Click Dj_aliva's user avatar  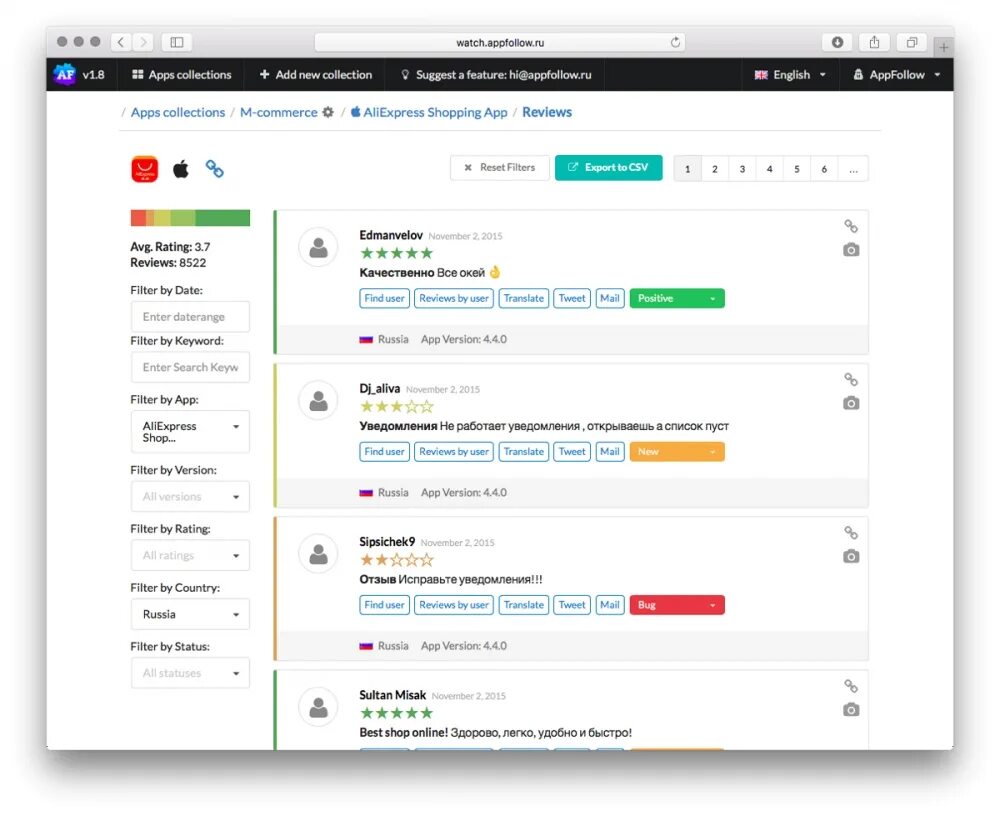click(318, 400)
